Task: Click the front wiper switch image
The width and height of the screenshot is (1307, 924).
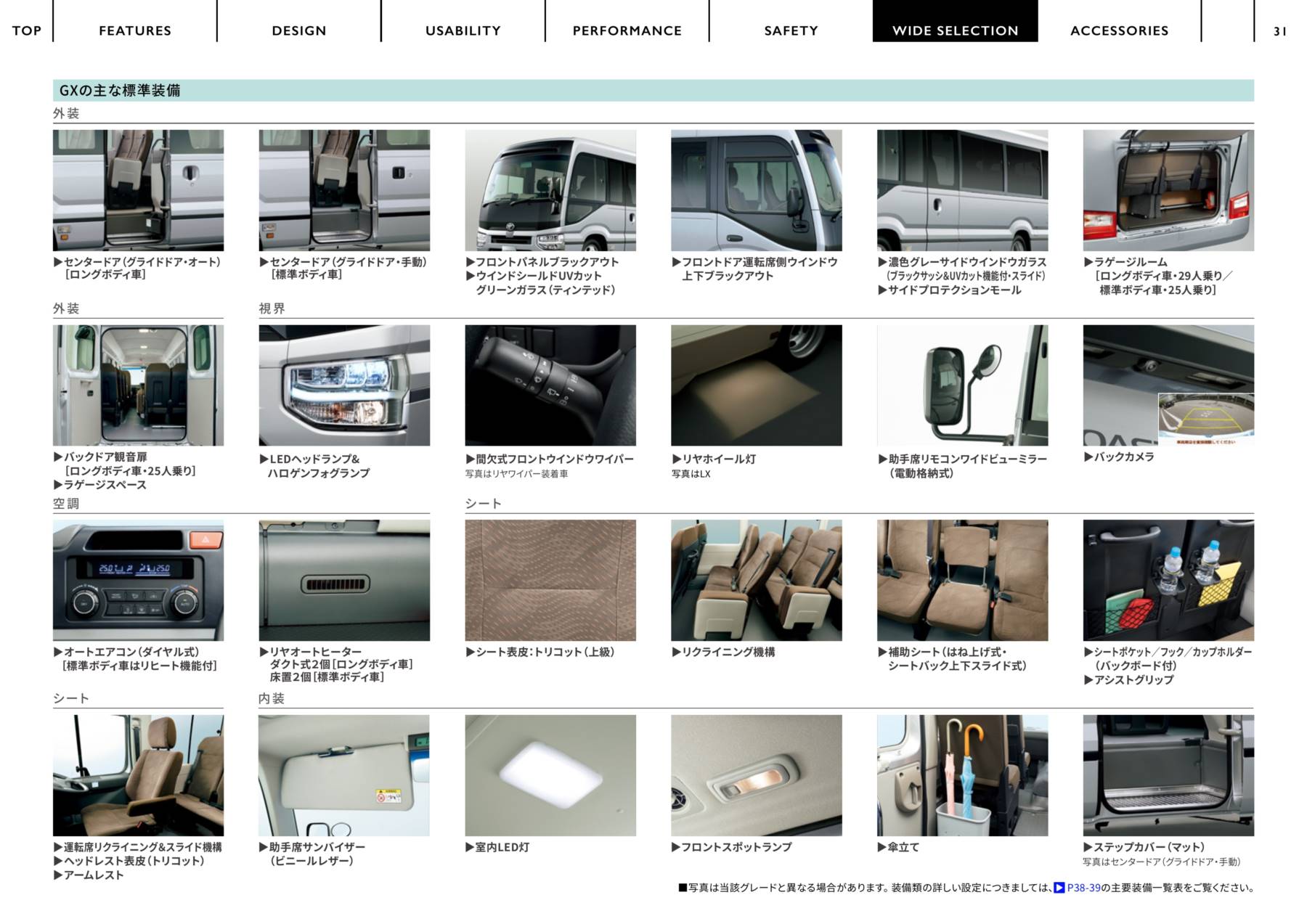Action: pos(550,385)
